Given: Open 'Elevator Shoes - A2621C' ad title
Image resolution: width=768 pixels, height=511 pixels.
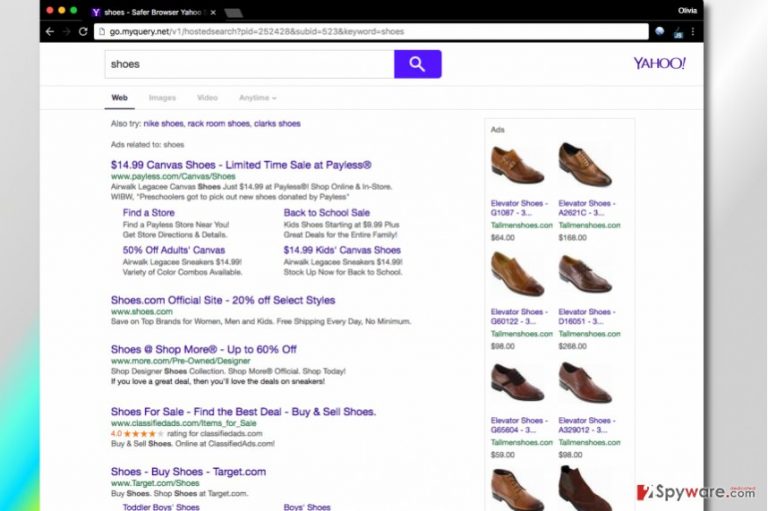Looking at the screenshot, I should tap(587, 208).
